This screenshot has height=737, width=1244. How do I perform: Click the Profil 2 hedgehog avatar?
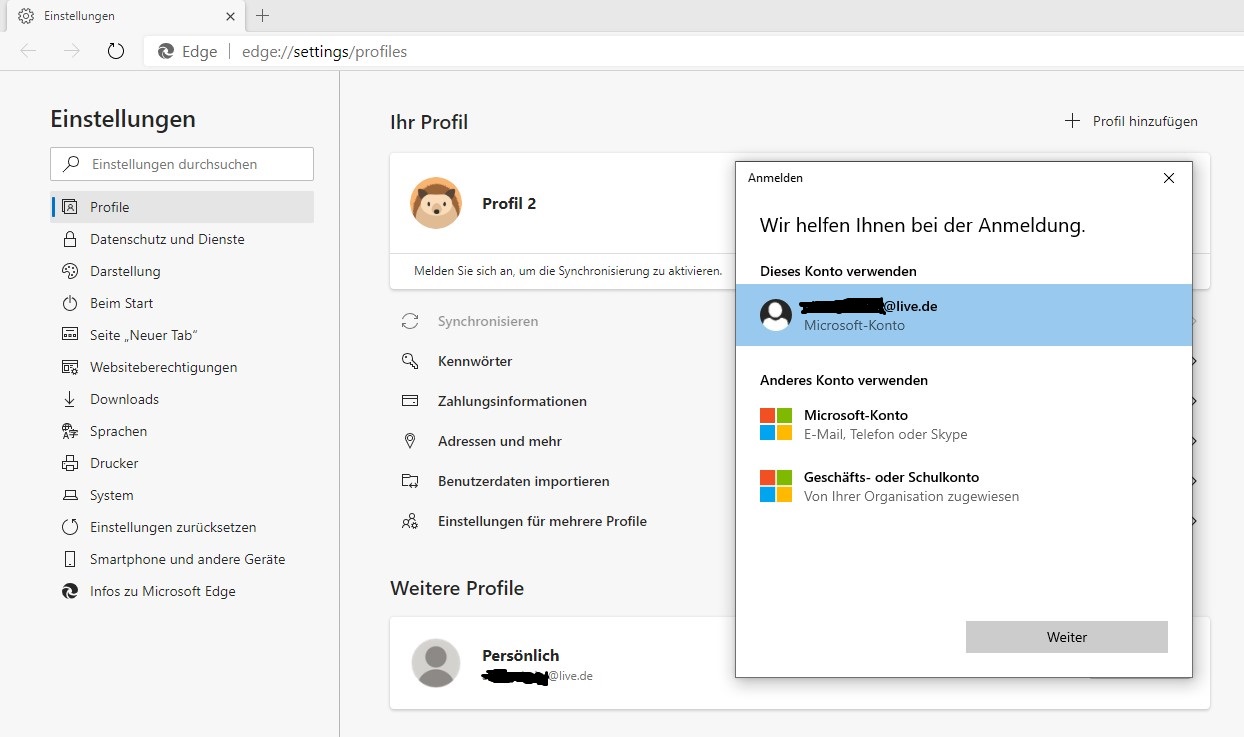point(436,203)
